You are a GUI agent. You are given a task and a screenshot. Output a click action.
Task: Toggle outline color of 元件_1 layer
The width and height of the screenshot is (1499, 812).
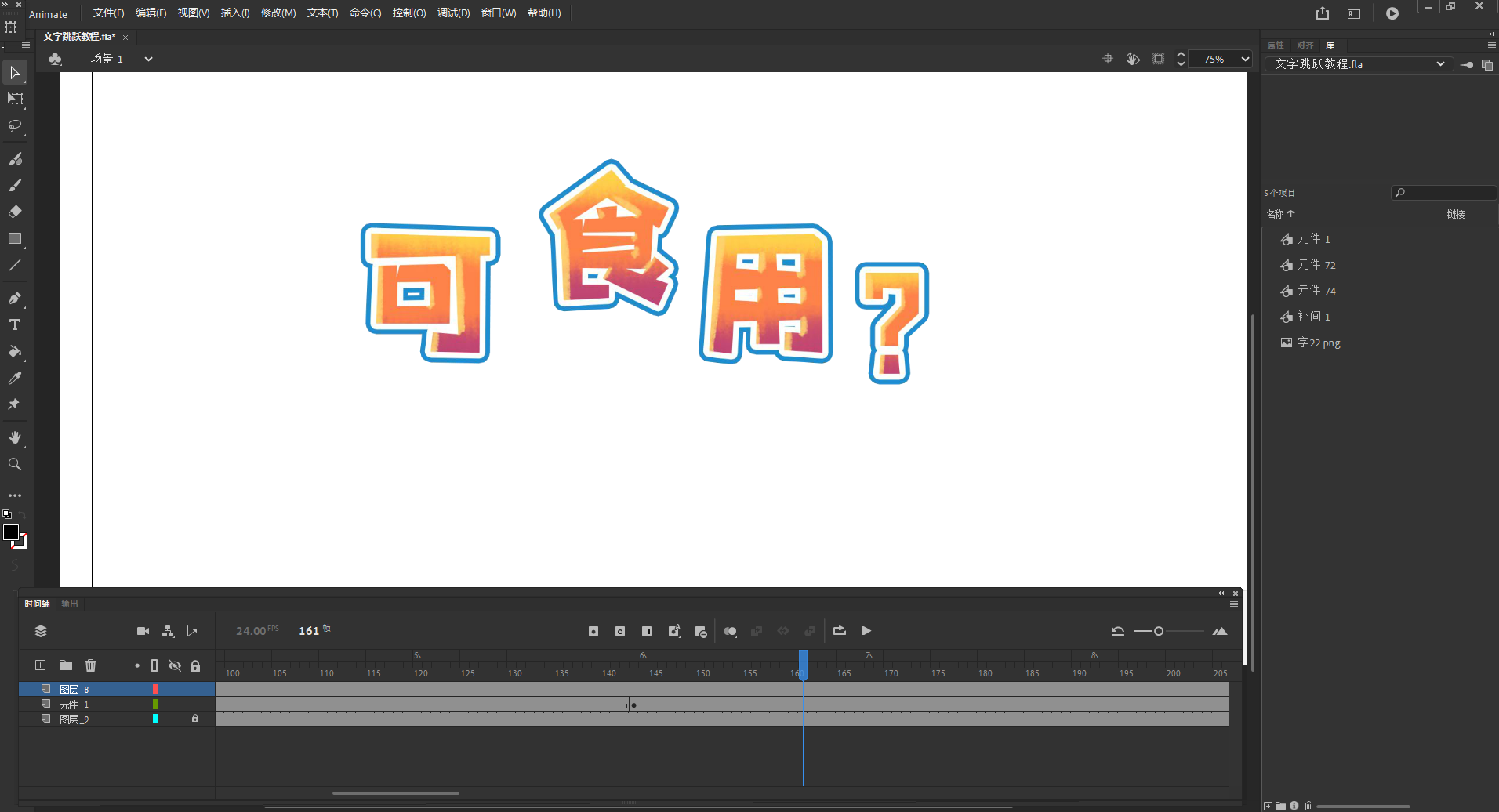pos(155,704)
